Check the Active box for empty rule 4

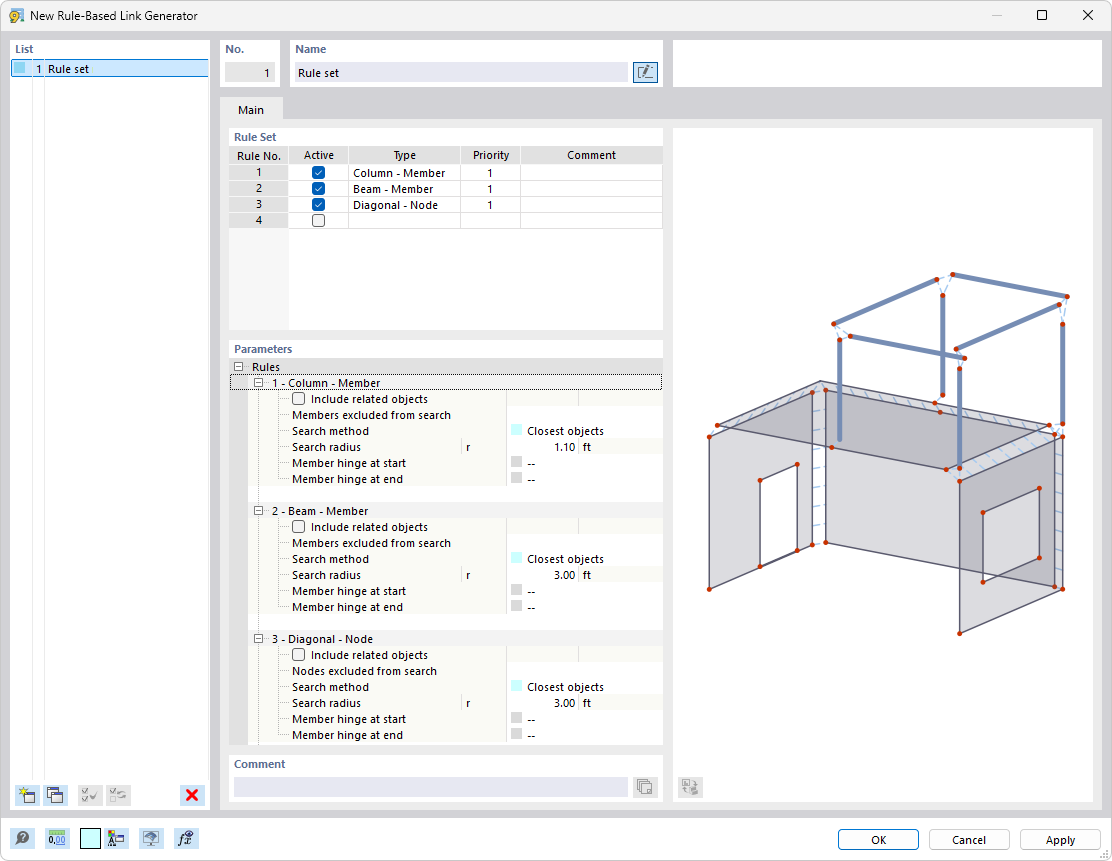[x=318, y=221]
